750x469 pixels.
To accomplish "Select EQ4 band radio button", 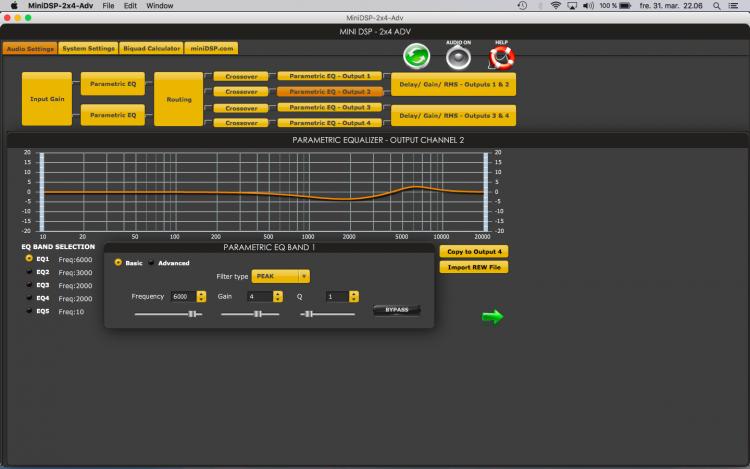I will click(x=29, y=297).
